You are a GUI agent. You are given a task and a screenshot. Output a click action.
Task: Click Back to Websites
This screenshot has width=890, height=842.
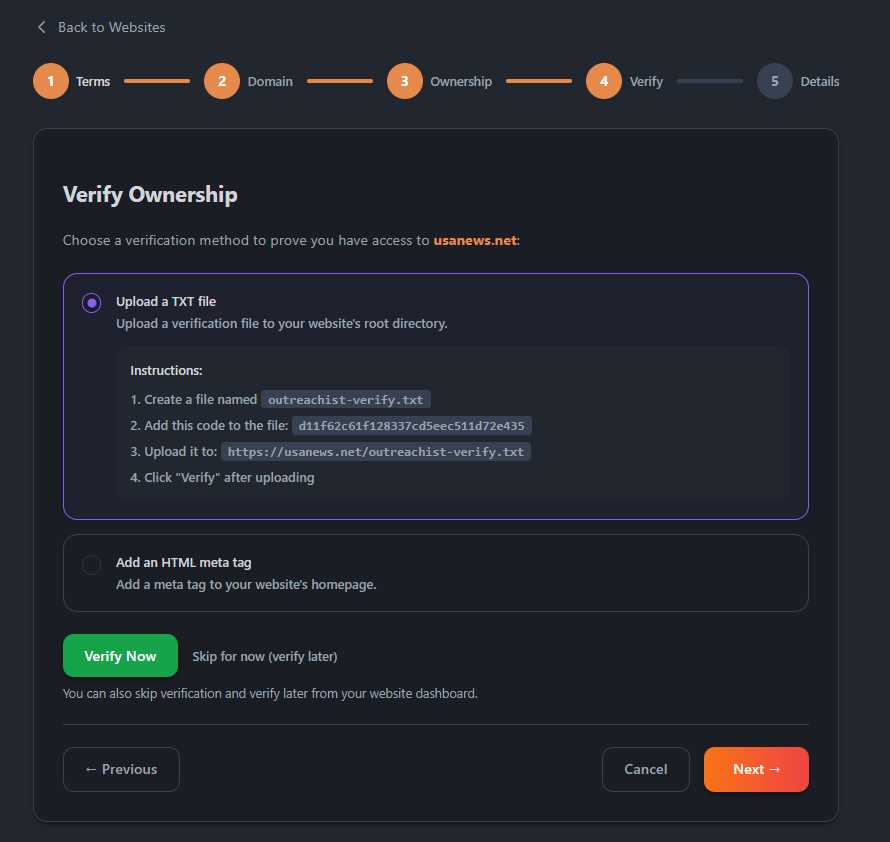coord(110,27)
